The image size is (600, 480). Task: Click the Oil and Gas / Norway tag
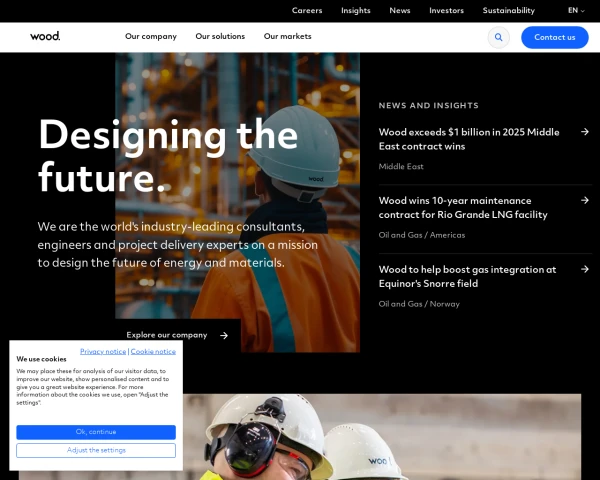pyautogui.click(x=419, y=304)
